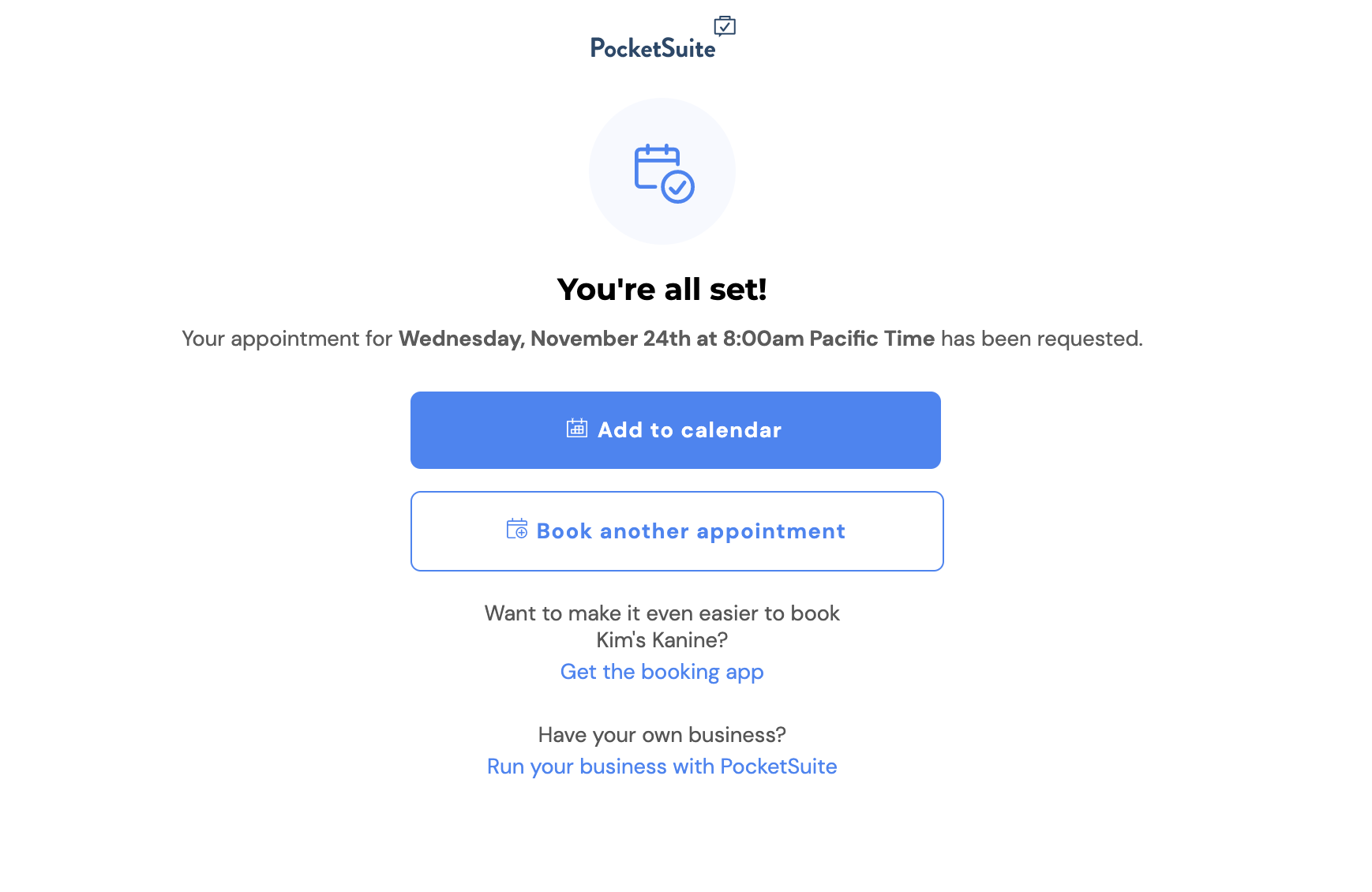Viewport: 1372px width, 892px height.
Task: Click the PocketSuite wordmark logo
Action: tap(653, 48)
